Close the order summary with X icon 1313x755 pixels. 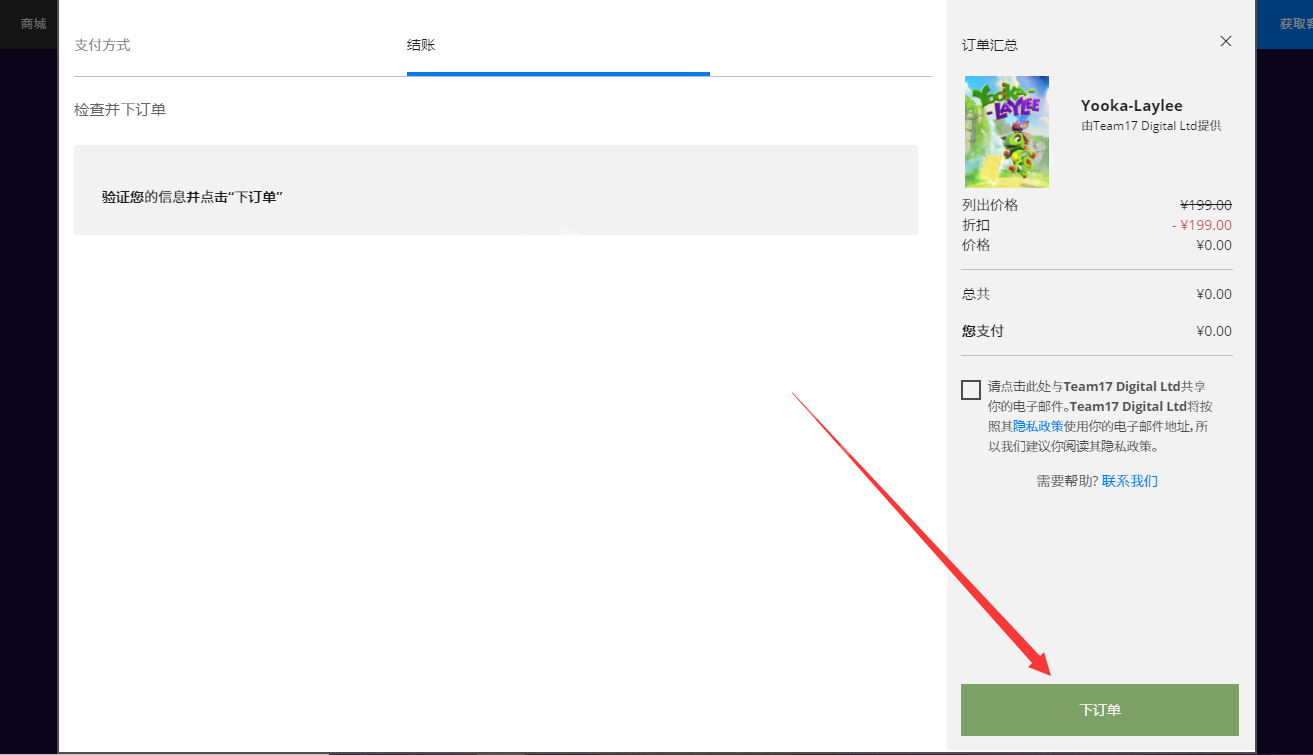click(1226, 41)
